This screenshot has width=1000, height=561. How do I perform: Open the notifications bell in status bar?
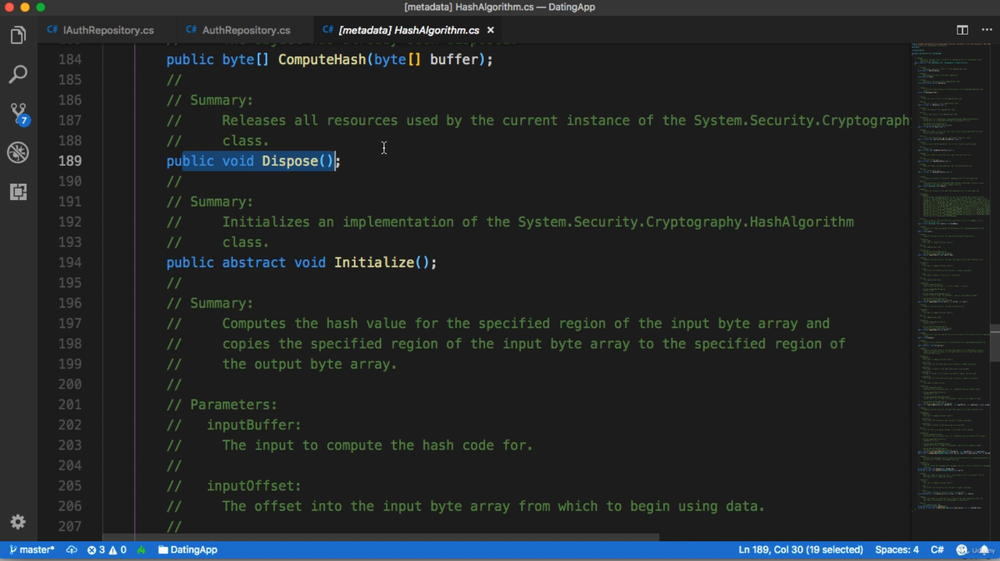click(x=985, y=550)
